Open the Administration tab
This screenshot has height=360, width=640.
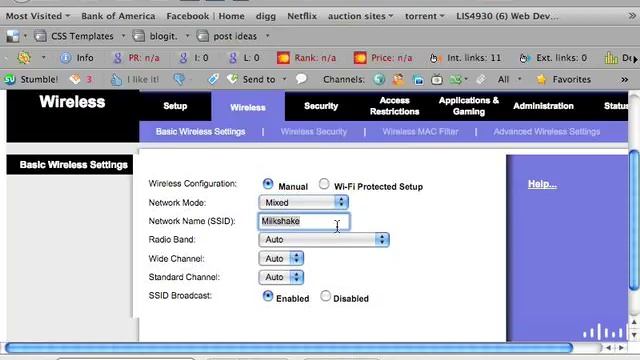[x=543, y=106]
